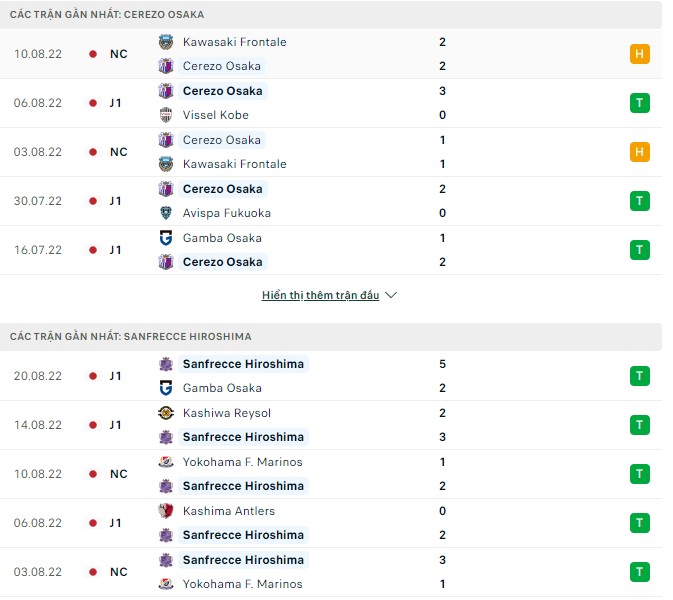Screen dimensions: 673x600
Task: Click Kawasaki Frontale logo in 10.08.22 match
Action: tap(166, 42)
